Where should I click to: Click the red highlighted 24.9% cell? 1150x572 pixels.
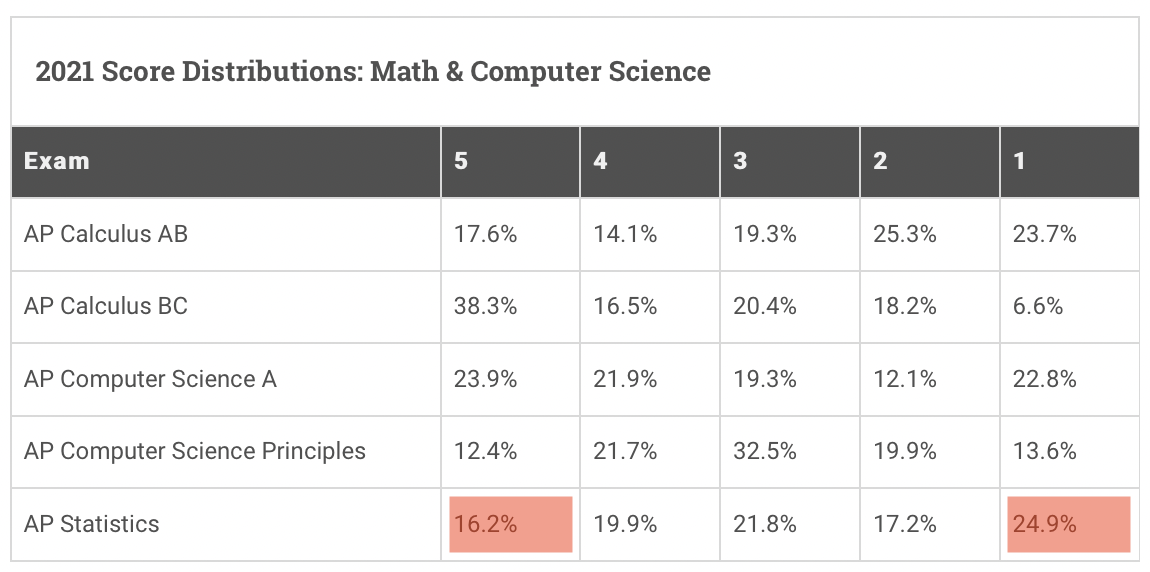tap(1069, 523)
